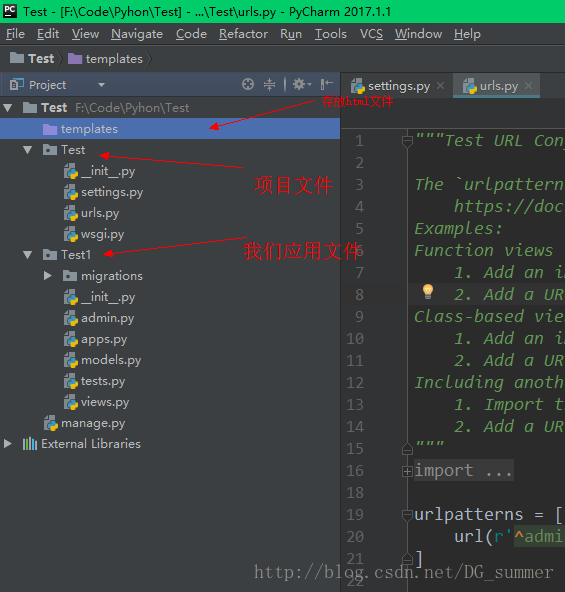Collapse the root Test project node
Screen dimensions: 565x592
point(8,108)
